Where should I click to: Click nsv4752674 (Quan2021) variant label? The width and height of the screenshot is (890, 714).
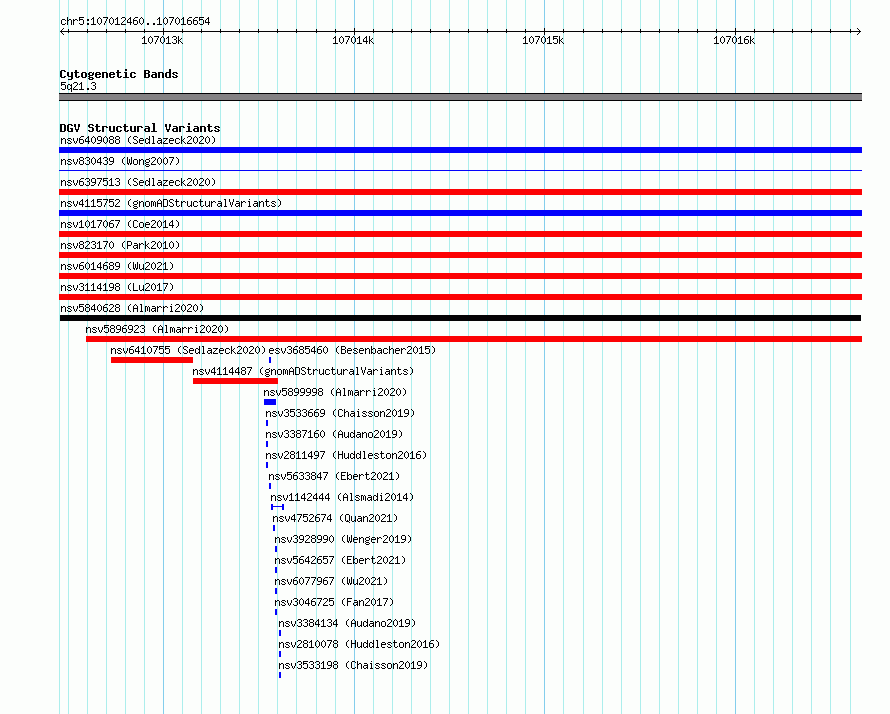coord(335,518)
